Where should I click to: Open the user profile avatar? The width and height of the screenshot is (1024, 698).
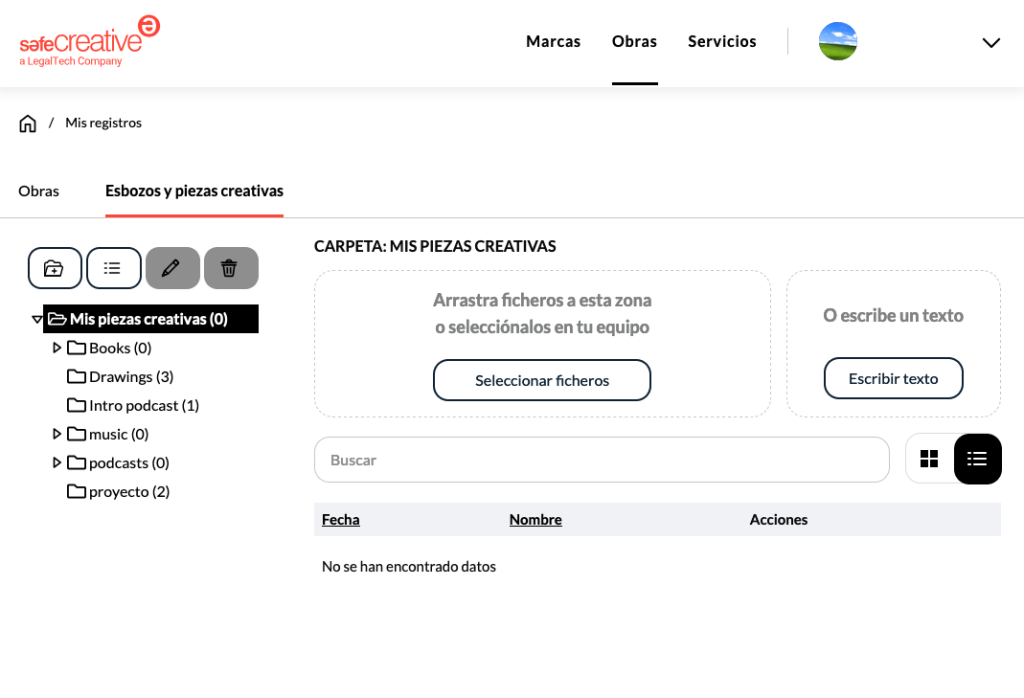(837, 42)
